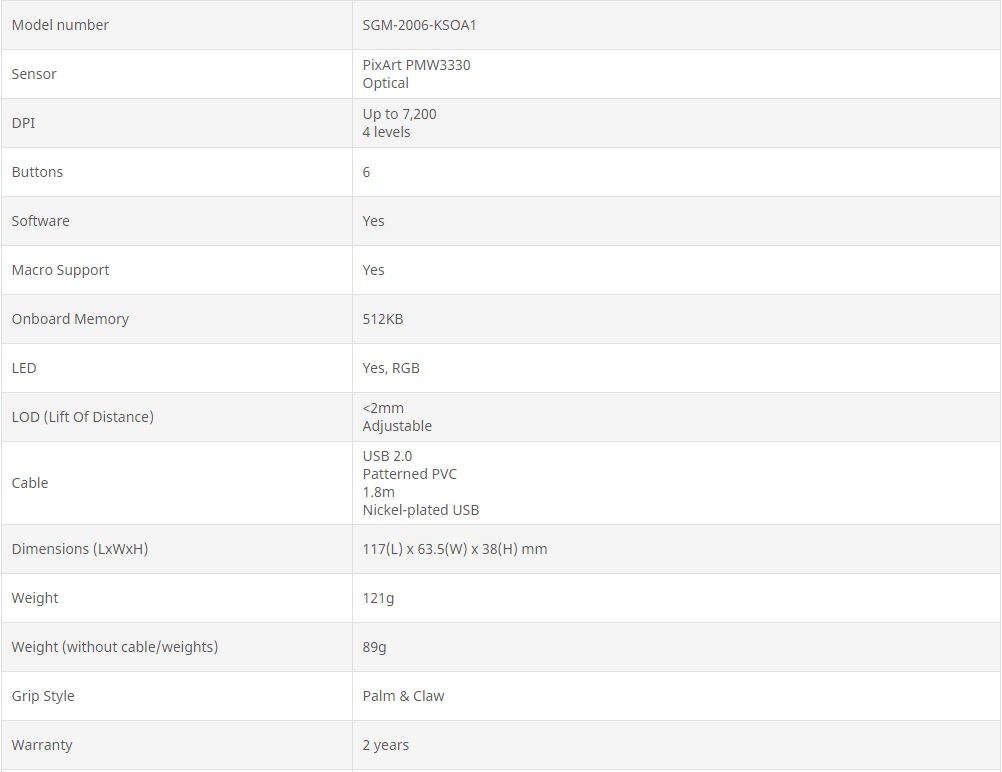
Task: Click the Buttons row label
Action: 37,172
